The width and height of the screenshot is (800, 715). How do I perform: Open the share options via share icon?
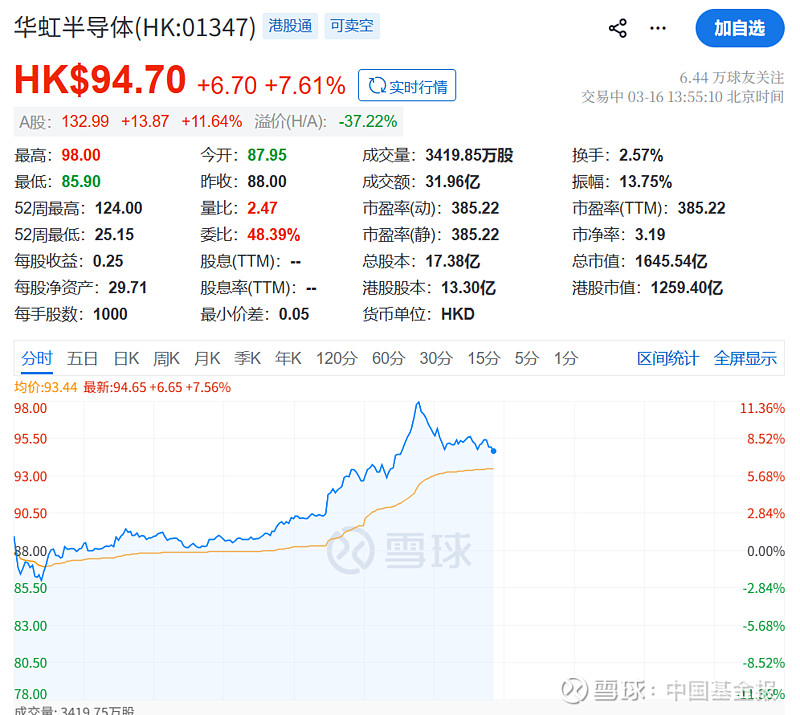tap(618, 28)
